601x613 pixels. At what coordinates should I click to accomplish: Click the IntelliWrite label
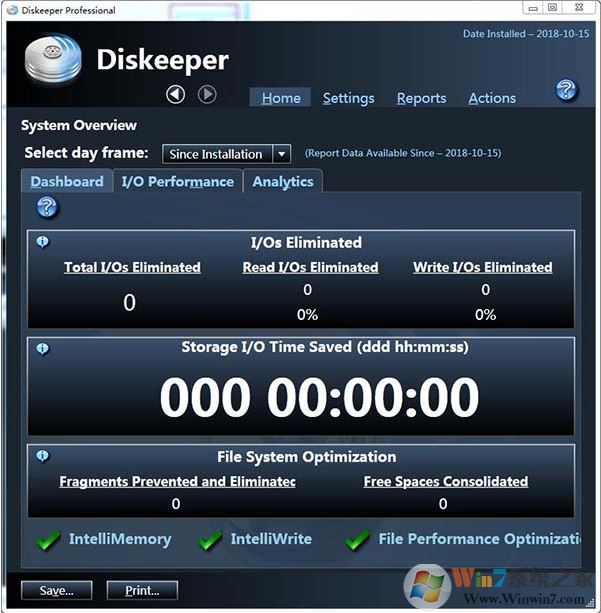click(271, 539)
